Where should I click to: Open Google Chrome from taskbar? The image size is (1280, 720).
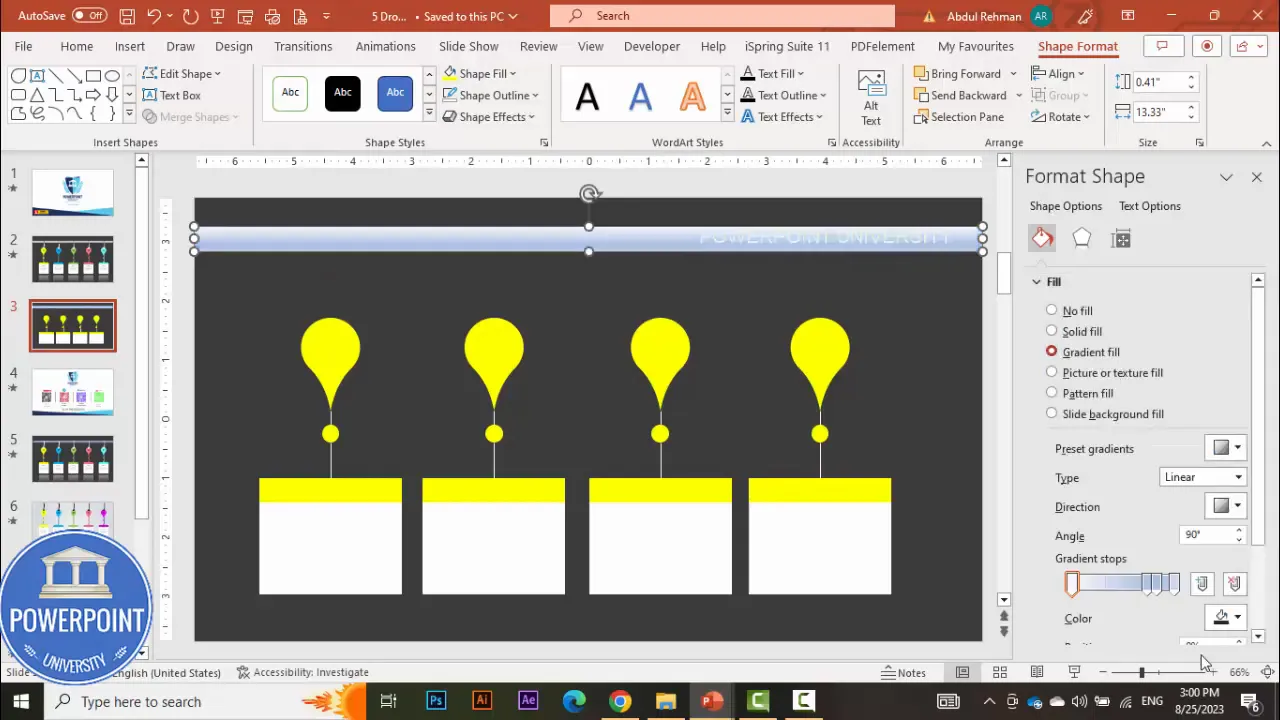620,701
